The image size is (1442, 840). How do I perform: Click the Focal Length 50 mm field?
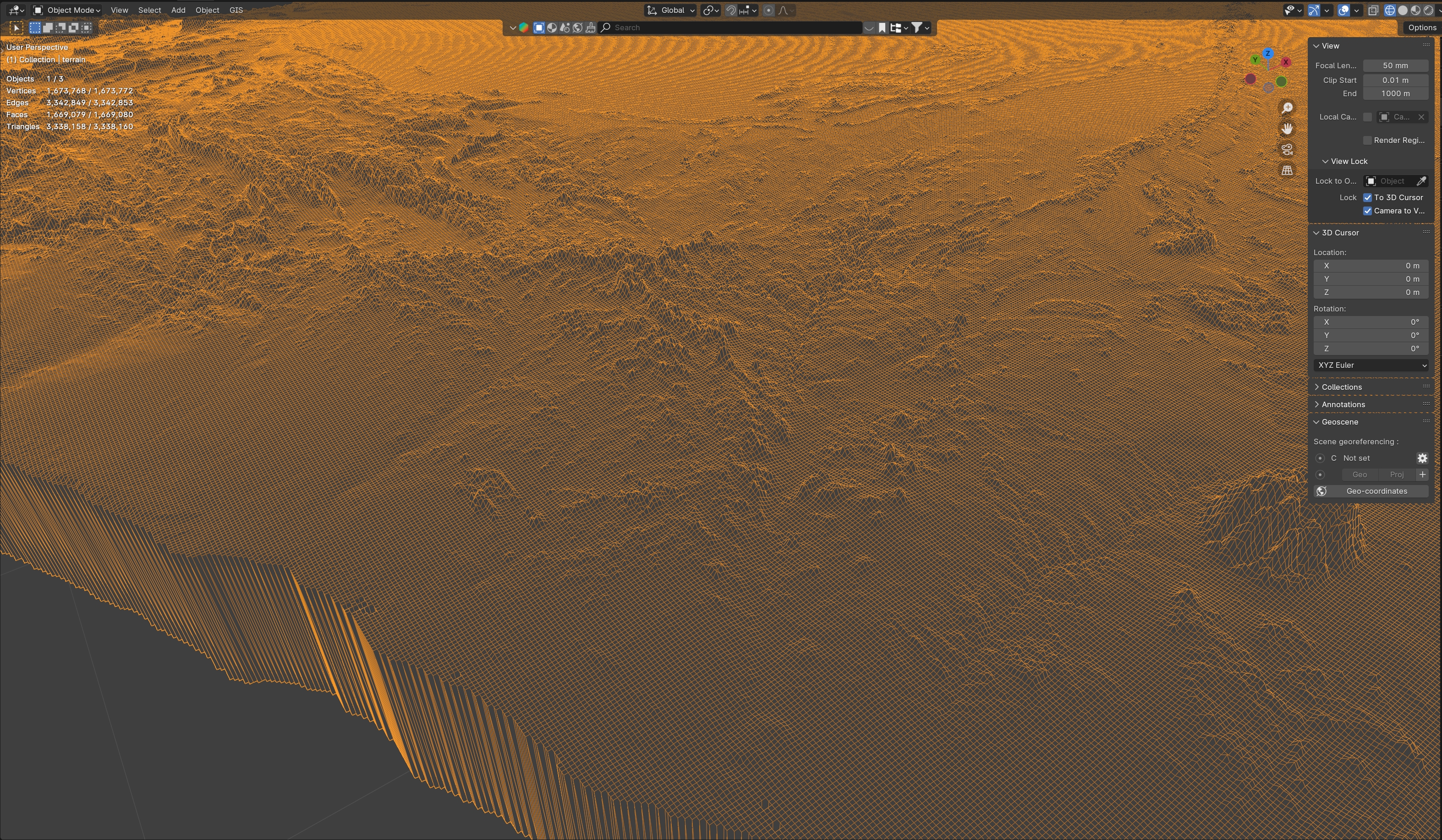tap(1395, 66)
